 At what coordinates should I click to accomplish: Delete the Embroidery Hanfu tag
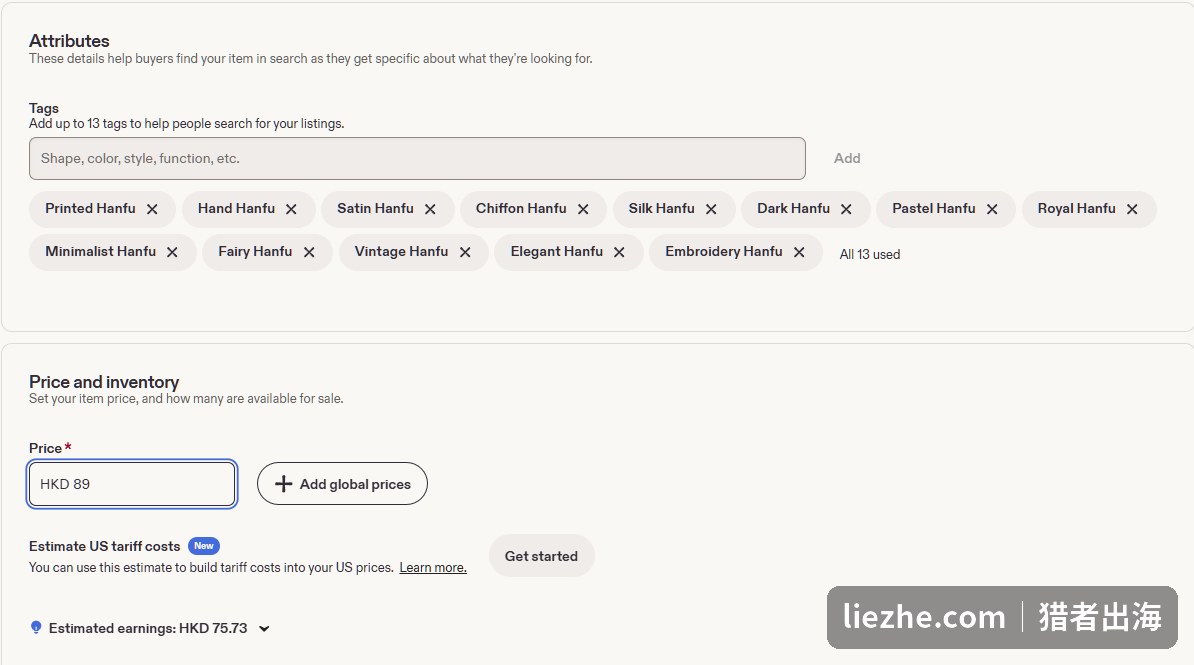(799, 252)
